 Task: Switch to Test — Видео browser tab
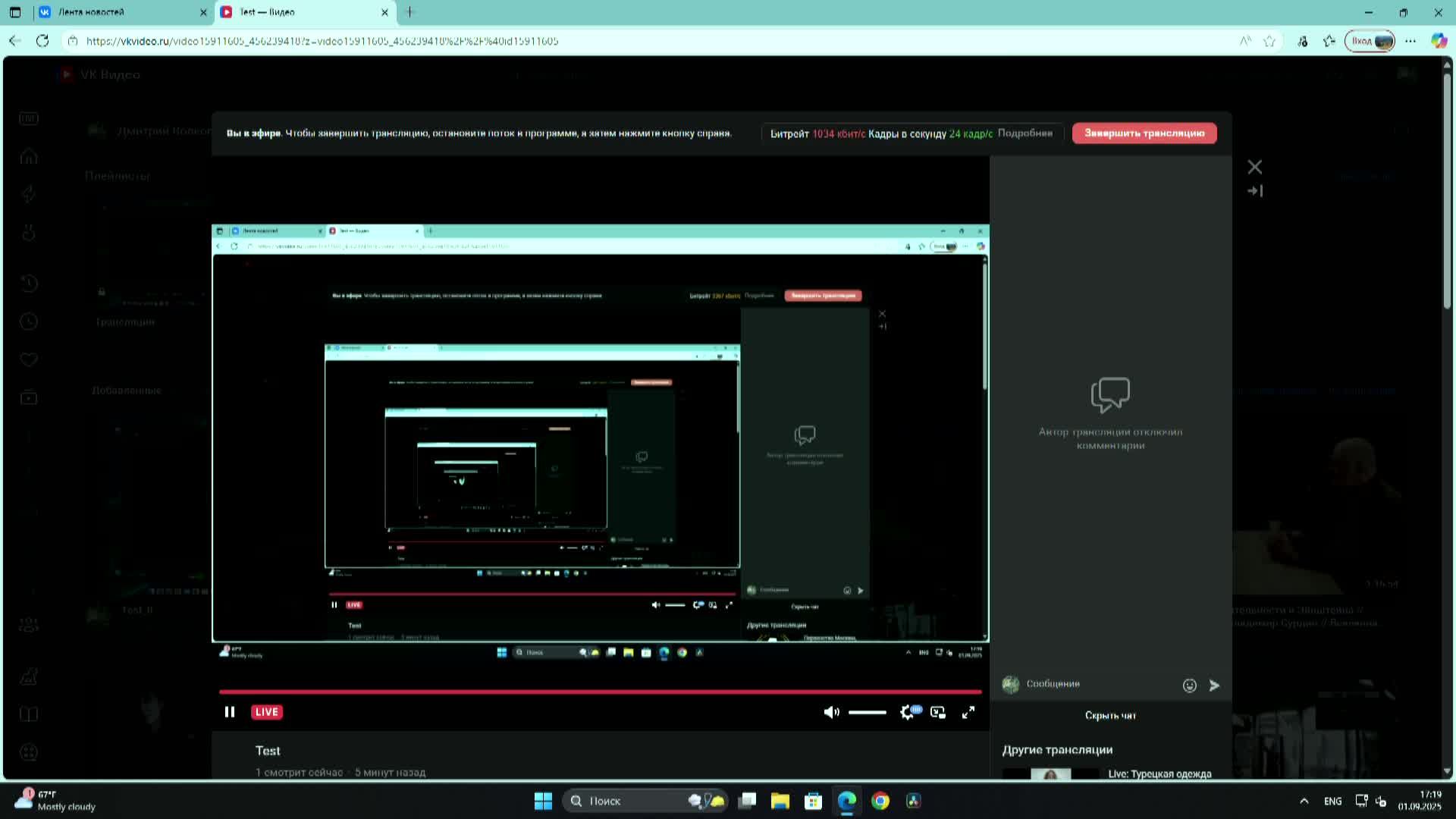296,12
